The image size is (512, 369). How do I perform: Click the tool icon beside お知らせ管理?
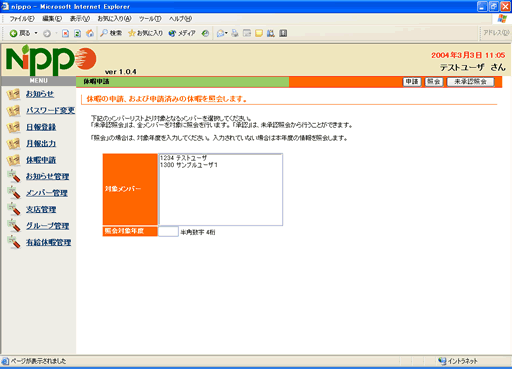pyautogui.click(x=14, y=176)
